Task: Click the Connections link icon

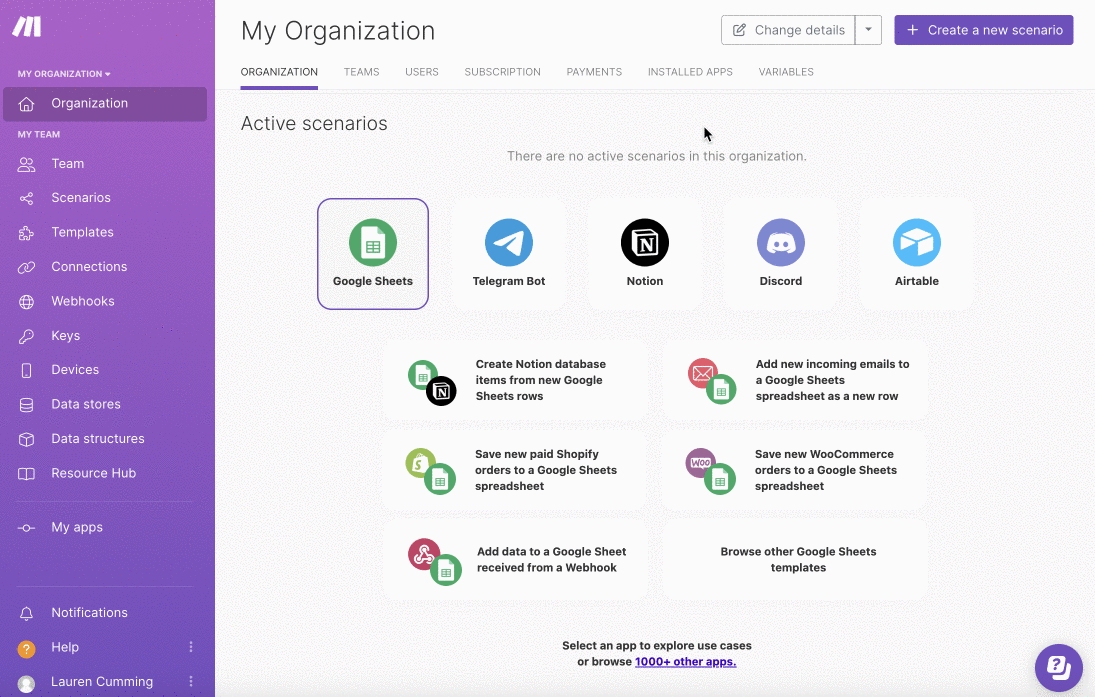Action: tap(27, 267)
